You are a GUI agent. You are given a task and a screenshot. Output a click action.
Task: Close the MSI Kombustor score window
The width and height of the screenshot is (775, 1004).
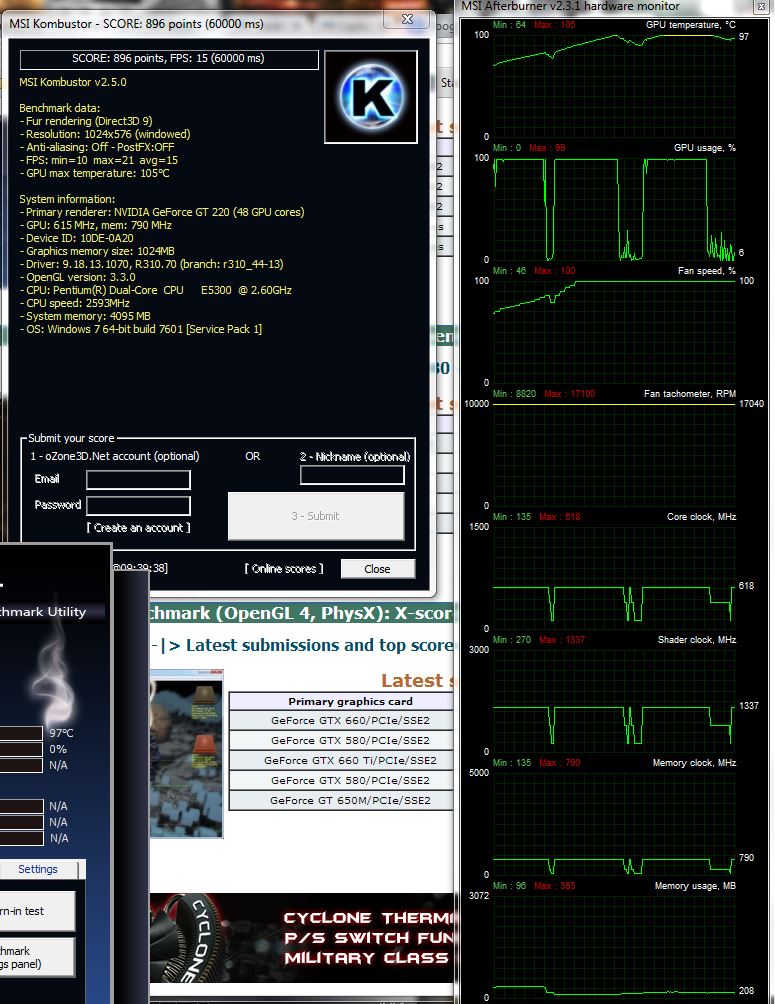(x=407, y=19)
